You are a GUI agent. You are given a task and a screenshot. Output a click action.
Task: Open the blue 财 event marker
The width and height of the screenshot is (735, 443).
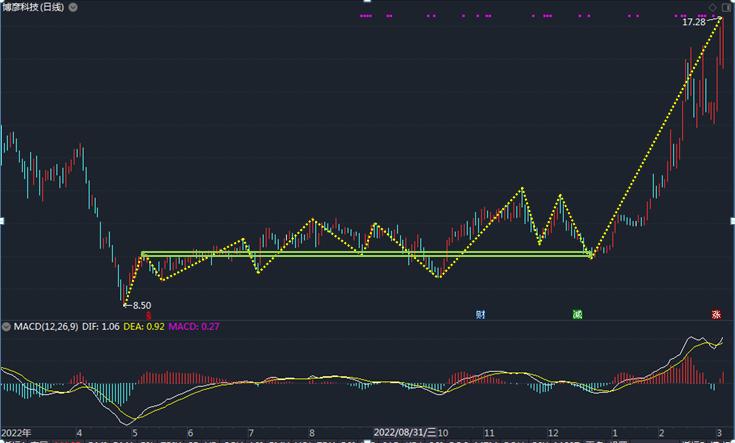480,314
